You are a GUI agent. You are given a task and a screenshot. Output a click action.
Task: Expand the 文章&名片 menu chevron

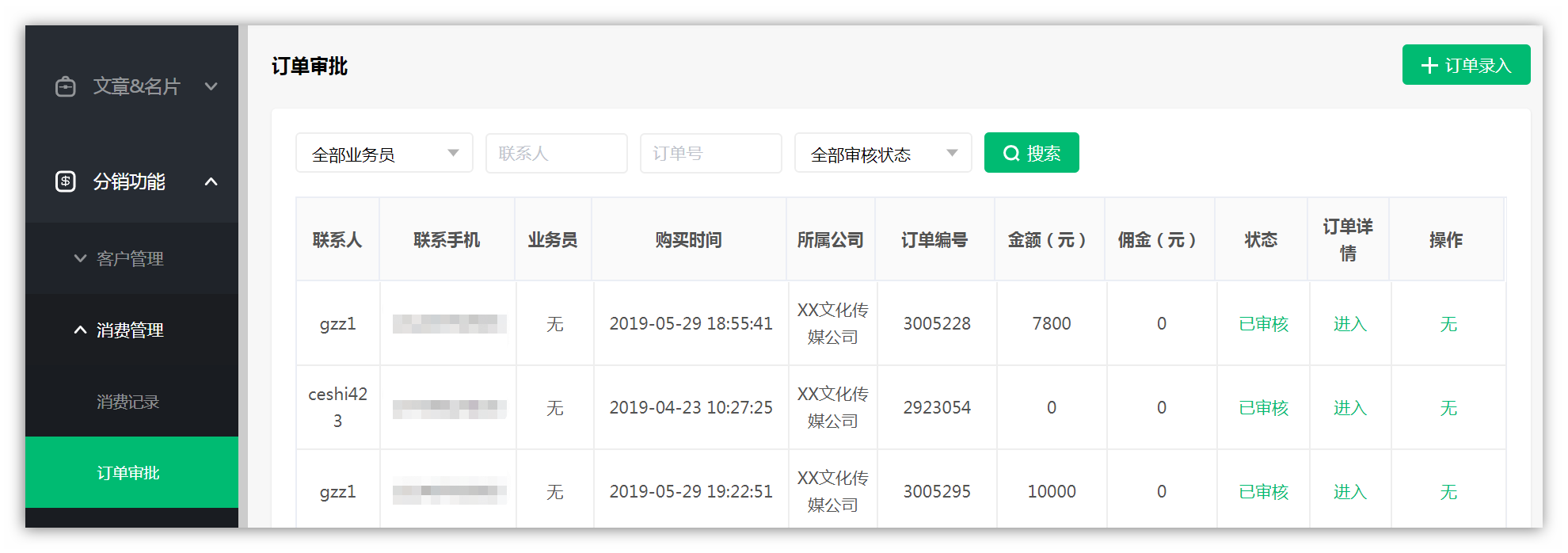[x=211, y=86]
